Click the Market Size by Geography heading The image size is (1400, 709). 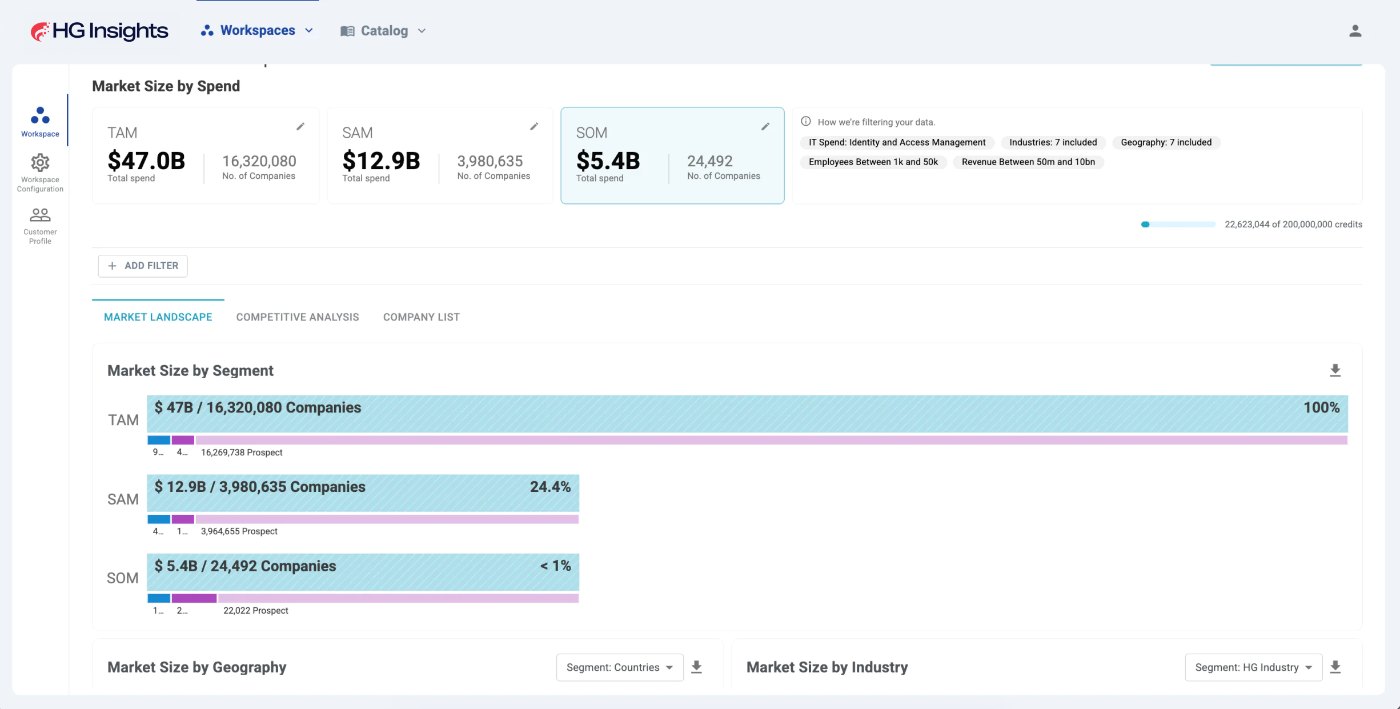pyautogui.click(x=197, y=667)
